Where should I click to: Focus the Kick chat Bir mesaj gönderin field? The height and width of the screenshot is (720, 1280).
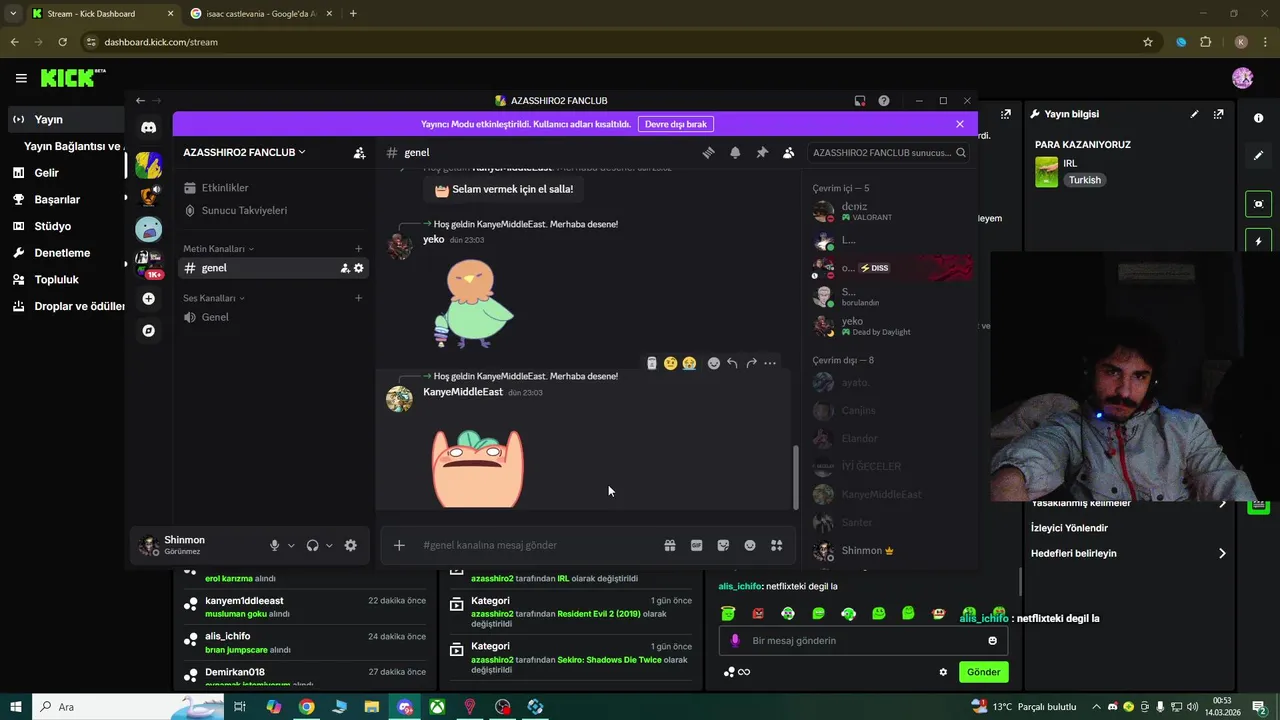click(863, 640)
